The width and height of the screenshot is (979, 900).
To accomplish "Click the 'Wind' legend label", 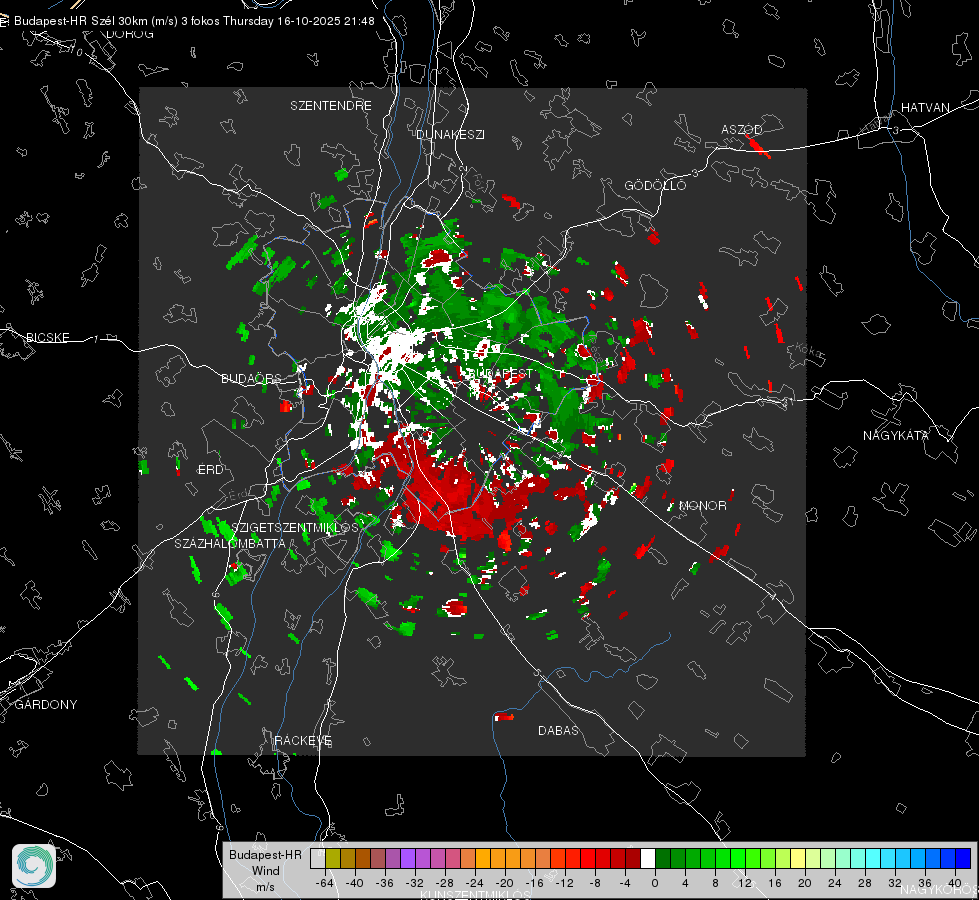I will [265, 871].
